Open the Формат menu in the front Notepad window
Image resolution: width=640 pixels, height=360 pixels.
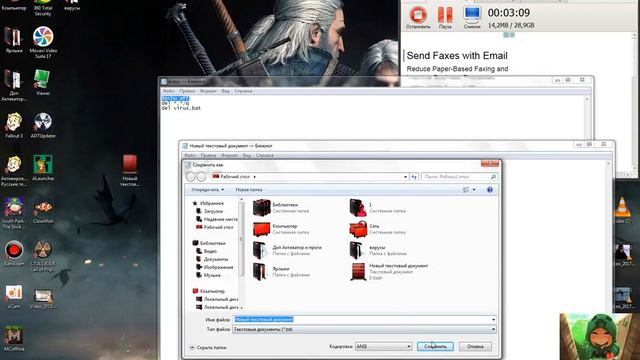(229, 156)
